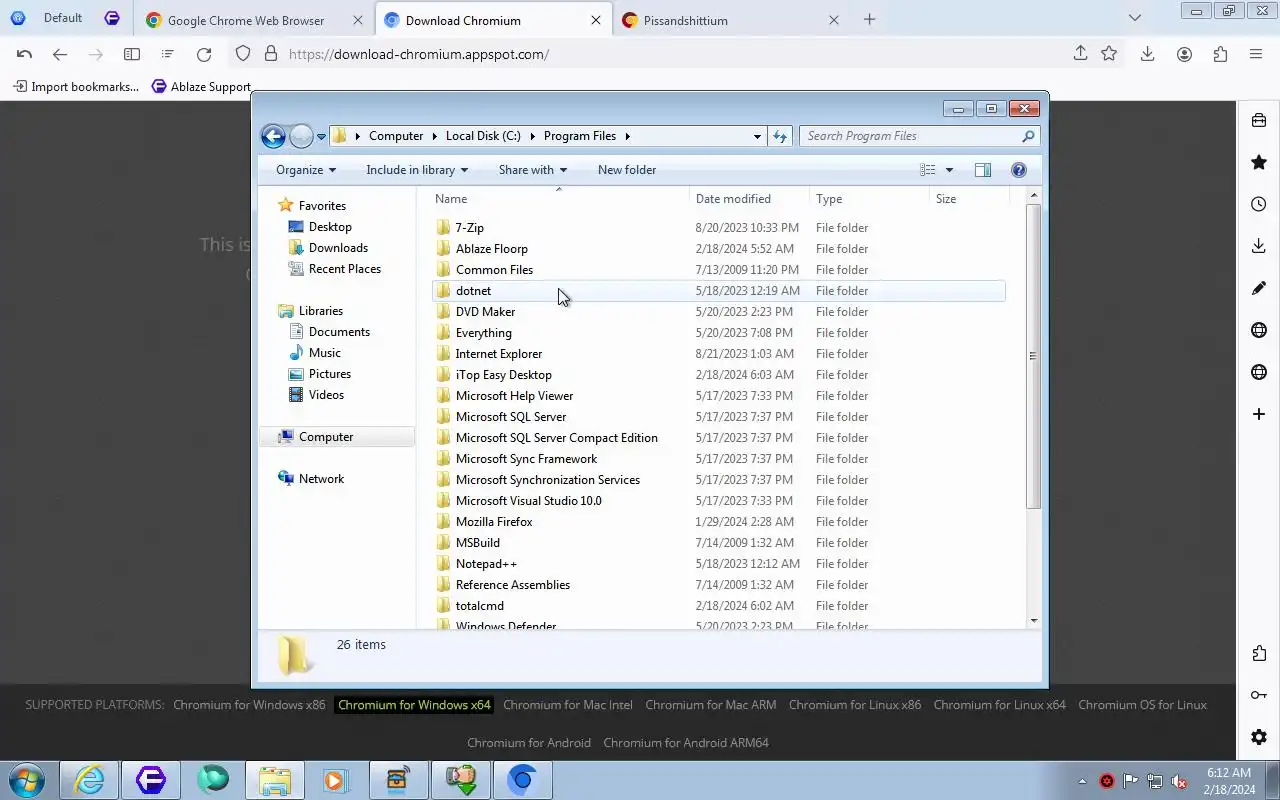Add a sidebar item with the plus icon
The height and width of the screenshot is (800, 1280).
1259,414
